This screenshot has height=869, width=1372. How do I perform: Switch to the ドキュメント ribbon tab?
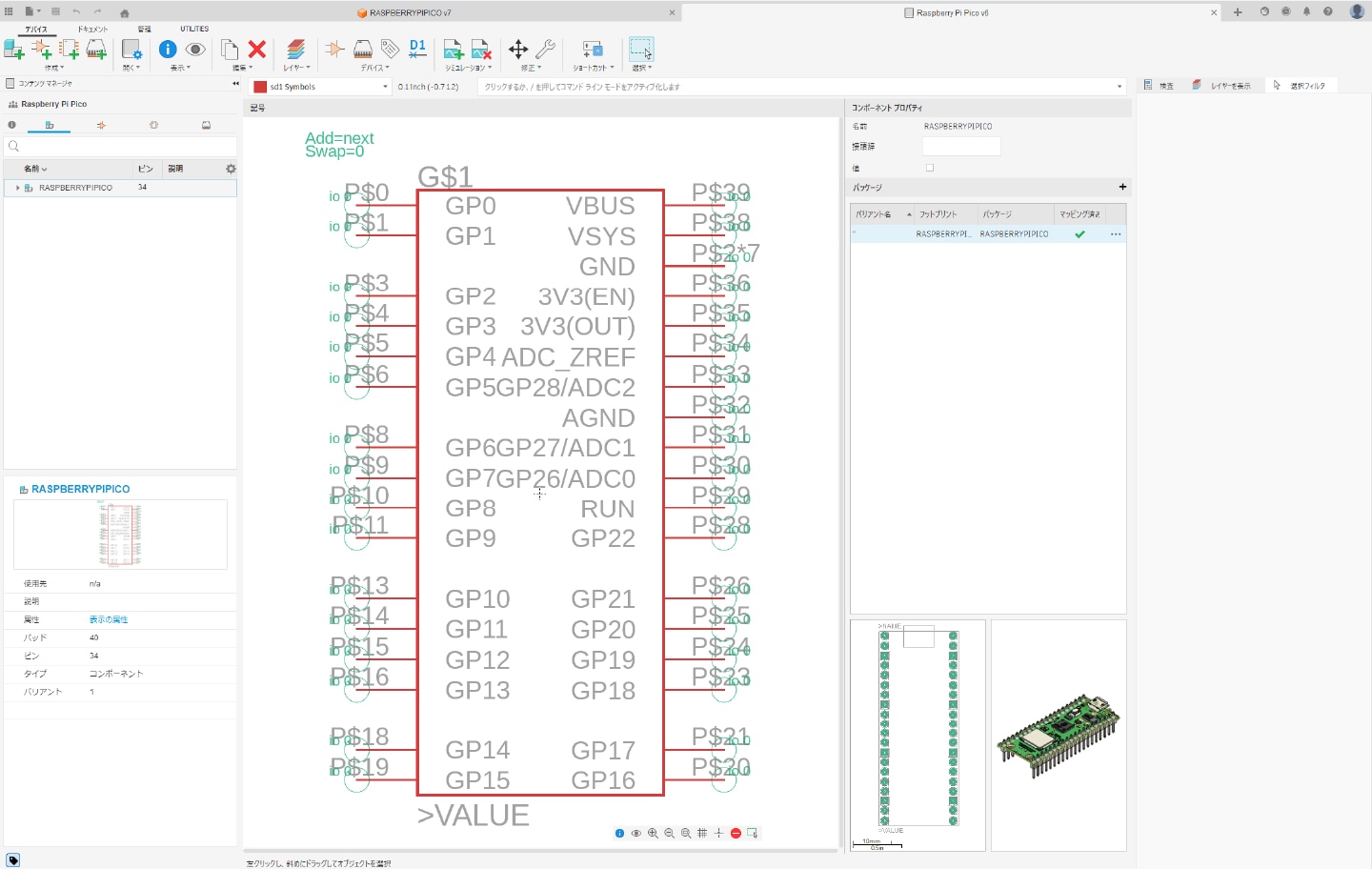click(92, 30)
